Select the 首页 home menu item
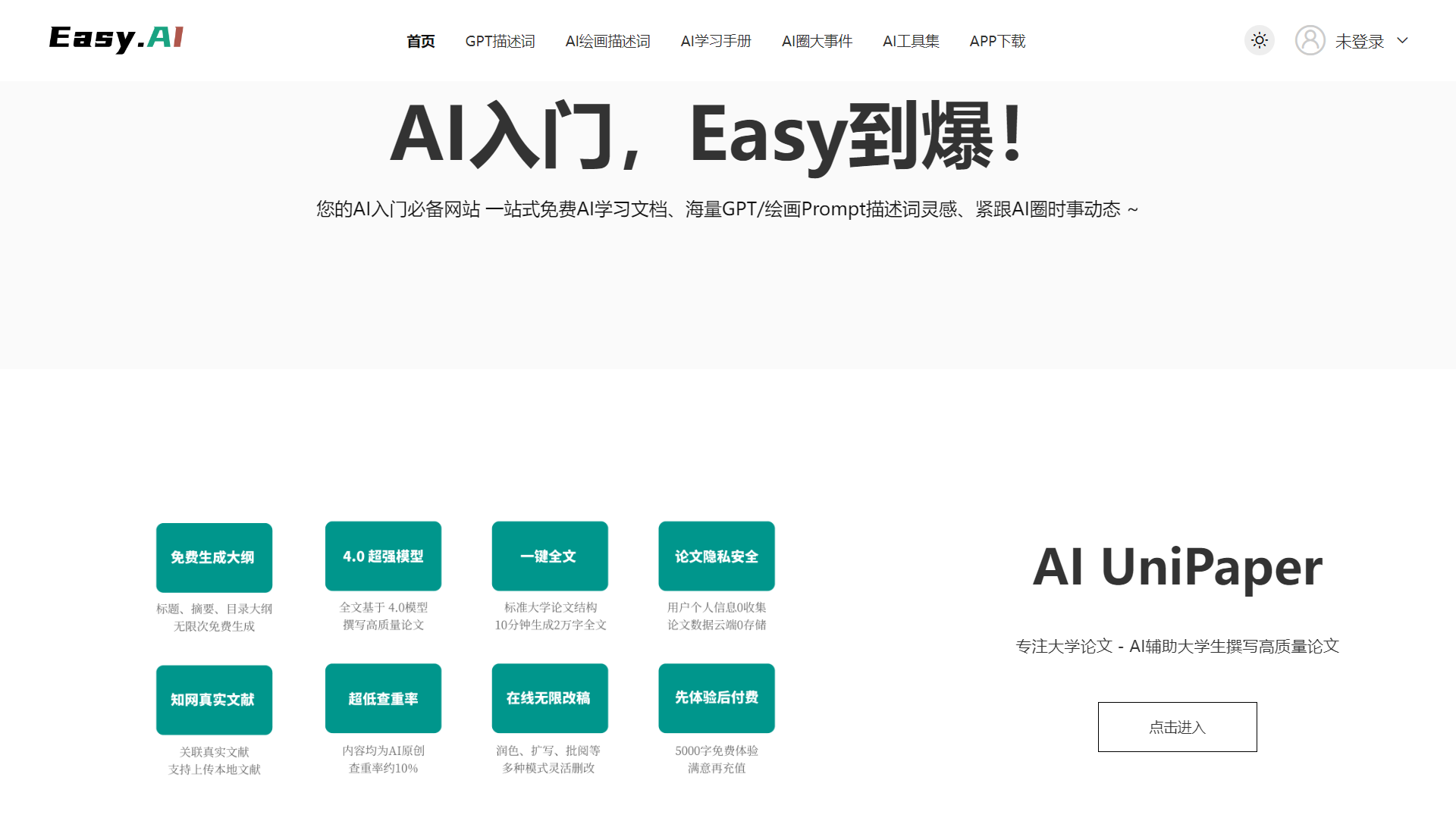The image size is (1456, 818). (x=420, y=41)
